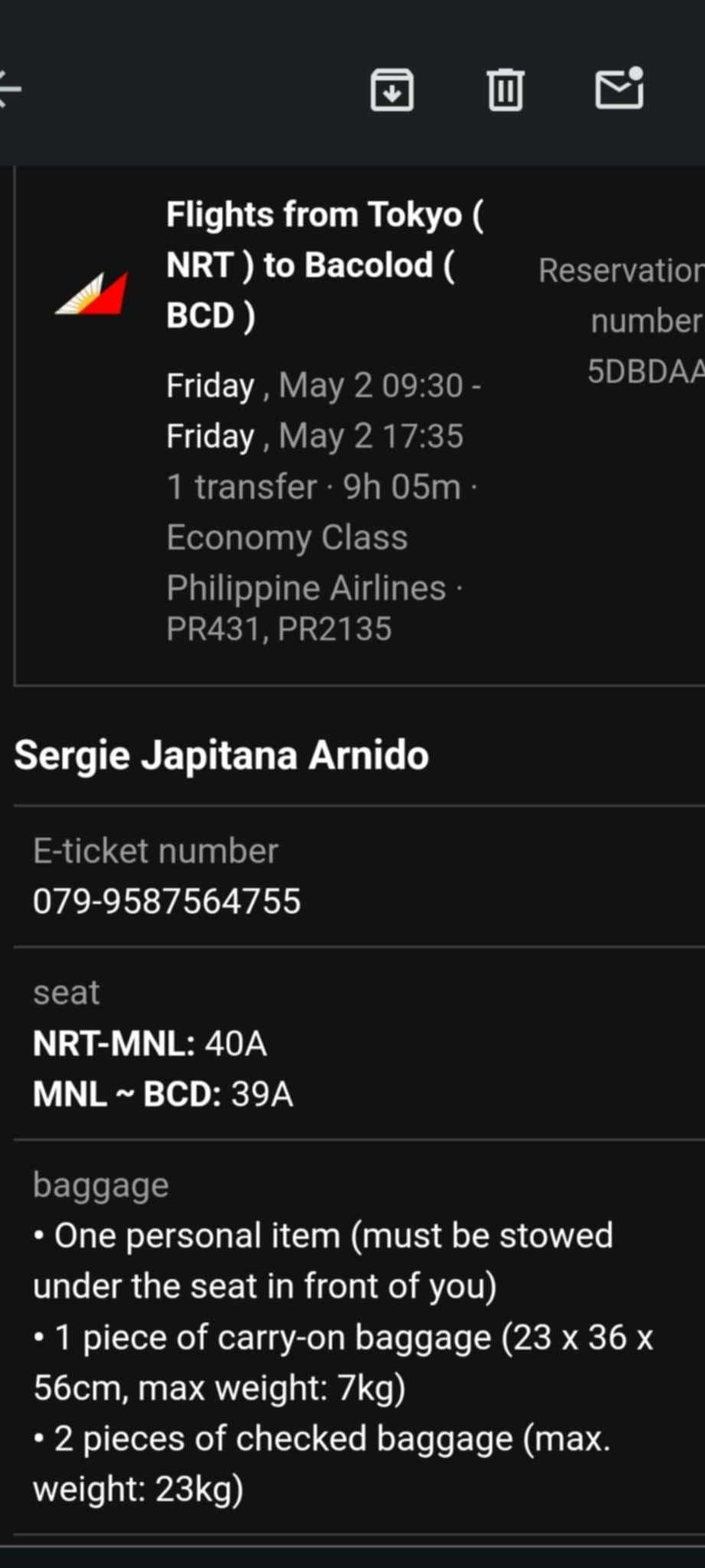
Task: Tap the carry-on baggage allowance line
Action: pos(343,1363)
